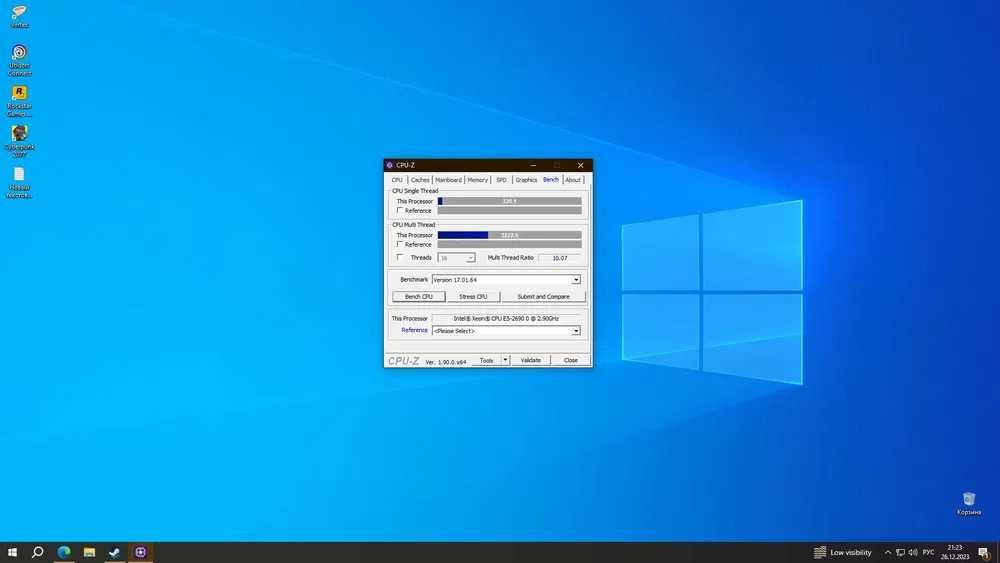Image resolution: width=1000 pixels, height=563 pixels.
Task: Click the Close button at bottom
Action: [571, 360]
